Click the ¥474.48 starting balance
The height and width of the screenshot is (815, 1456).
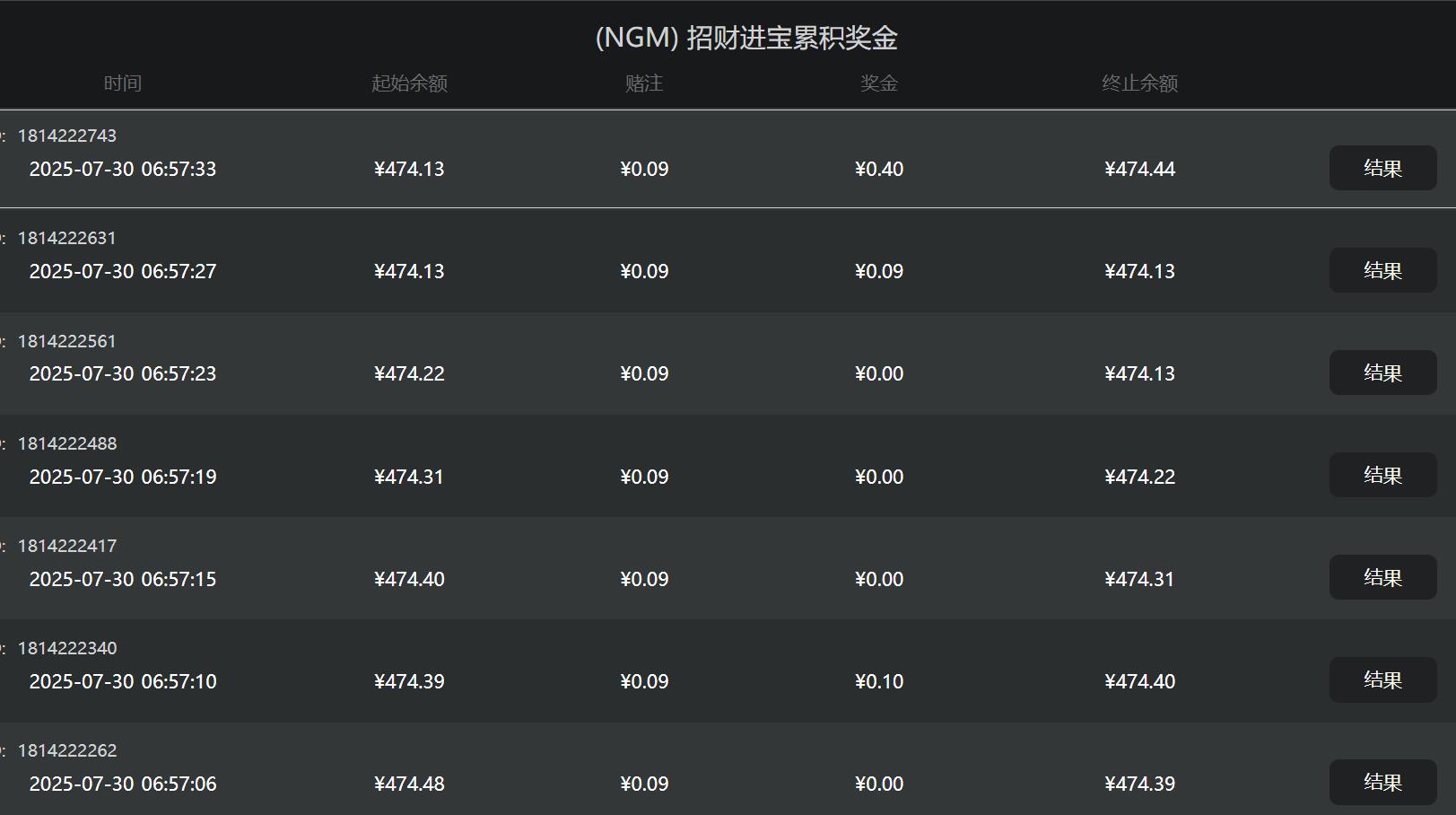[x=409, y=784]
